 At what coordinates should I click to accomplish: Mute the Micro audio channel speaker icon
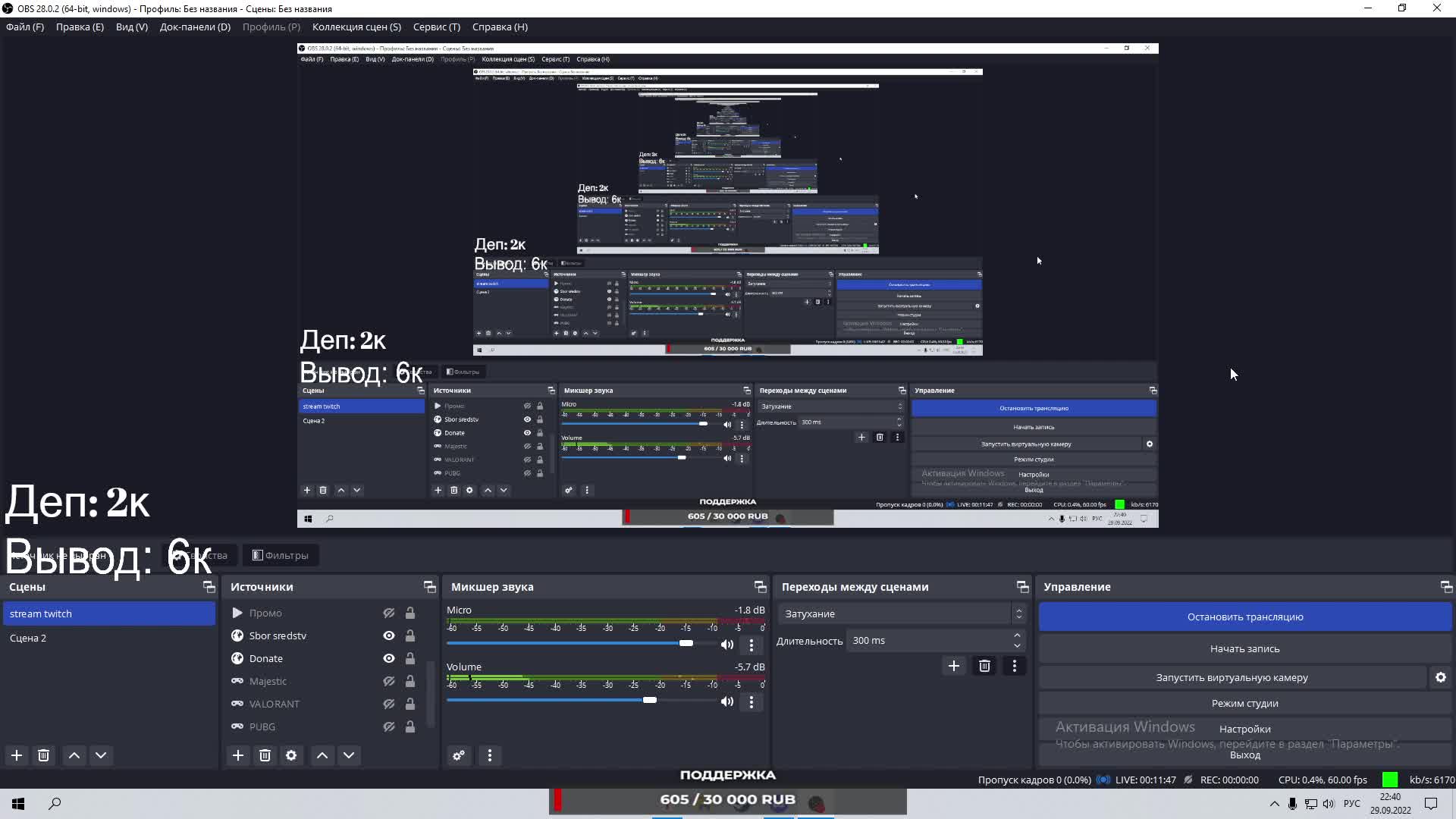click(x=727, y=645)
